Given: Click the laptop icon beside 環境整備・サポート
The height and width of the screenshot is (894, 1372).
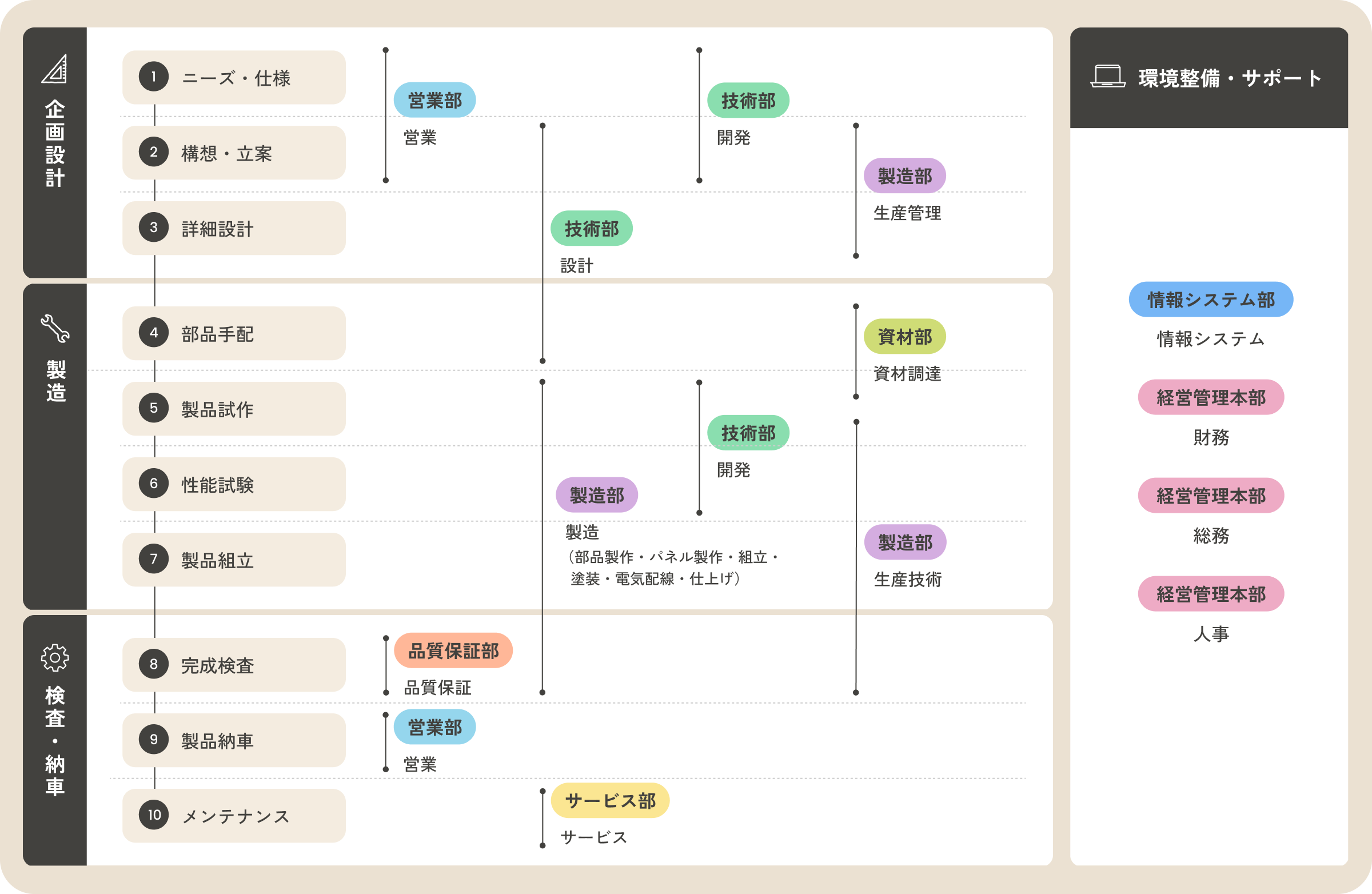Looking at the screenshot, I should [x=1107, y=77].
